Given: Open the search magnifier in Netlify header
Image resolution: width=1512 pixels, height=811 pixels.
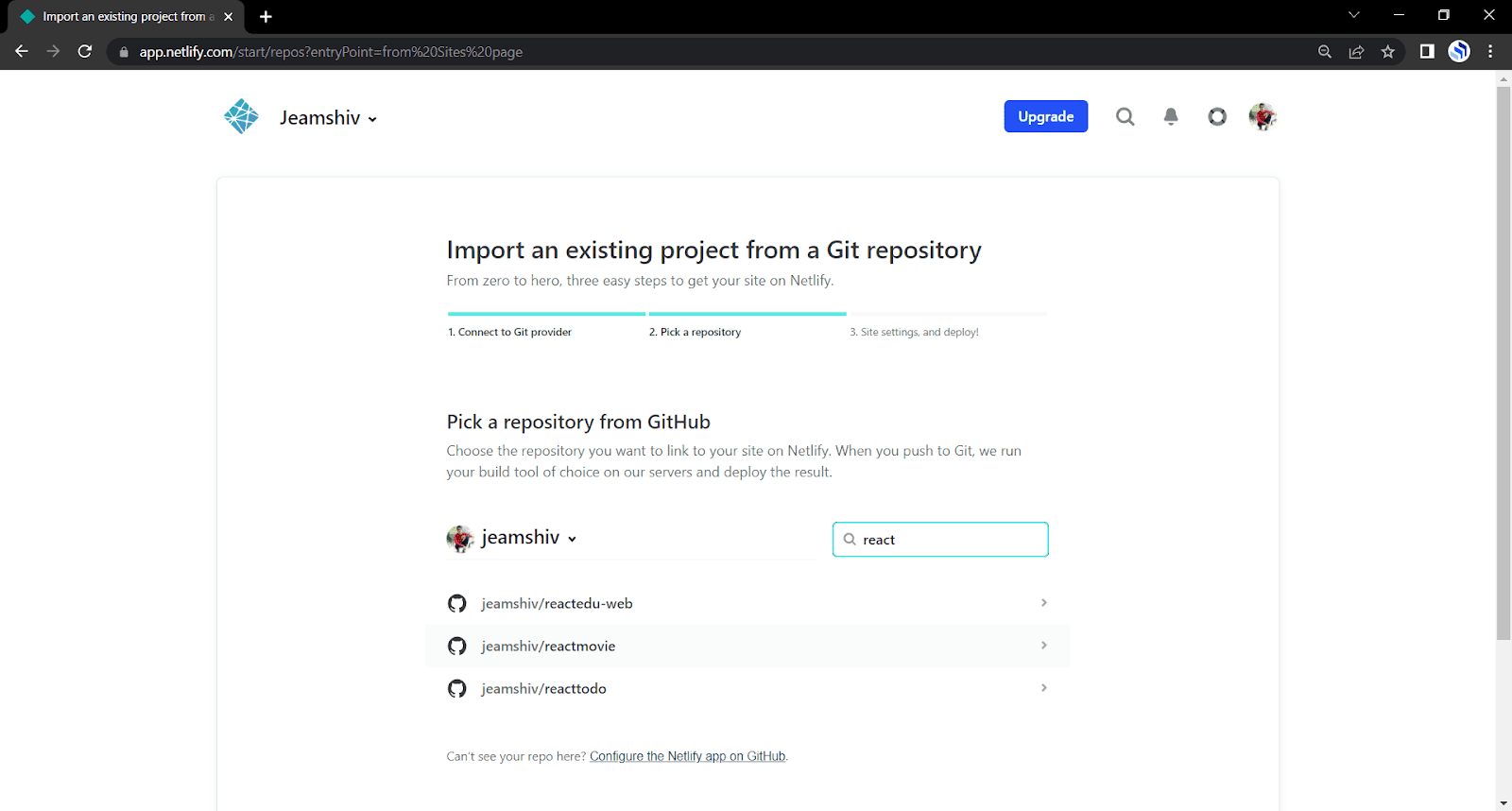Looking at the screenshot, I should [1125, 116].
